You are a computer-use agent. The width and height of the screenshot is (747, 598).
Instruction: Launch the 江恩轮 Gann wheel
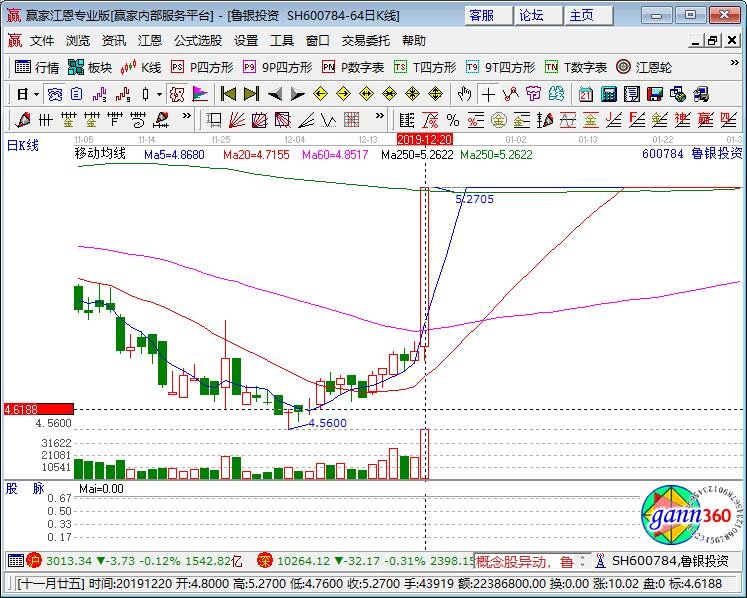pos(644,68)
